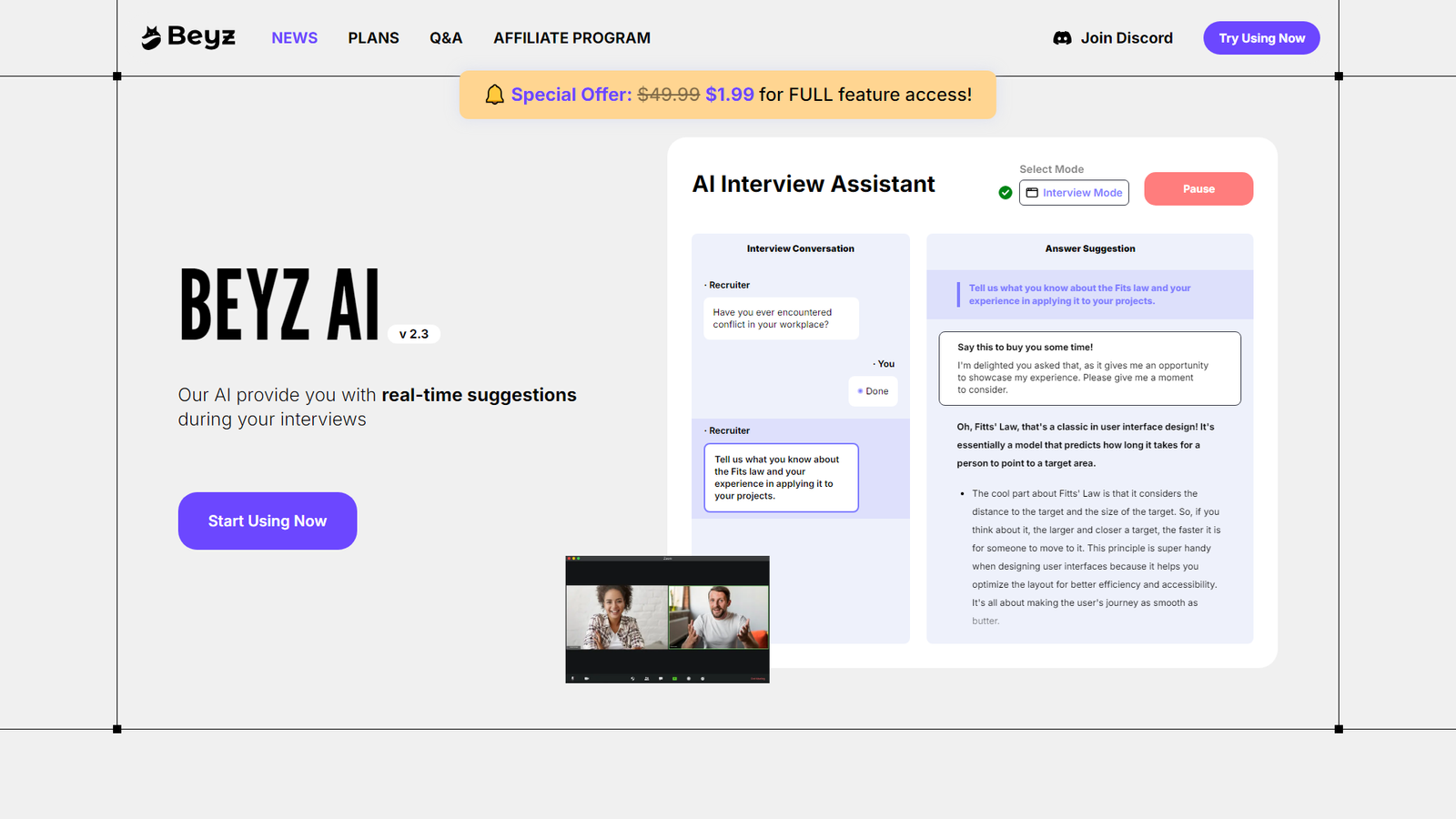Open the NEWS menu item
Viewport: 1456px width, 819px height.
[x=294, y=38]
